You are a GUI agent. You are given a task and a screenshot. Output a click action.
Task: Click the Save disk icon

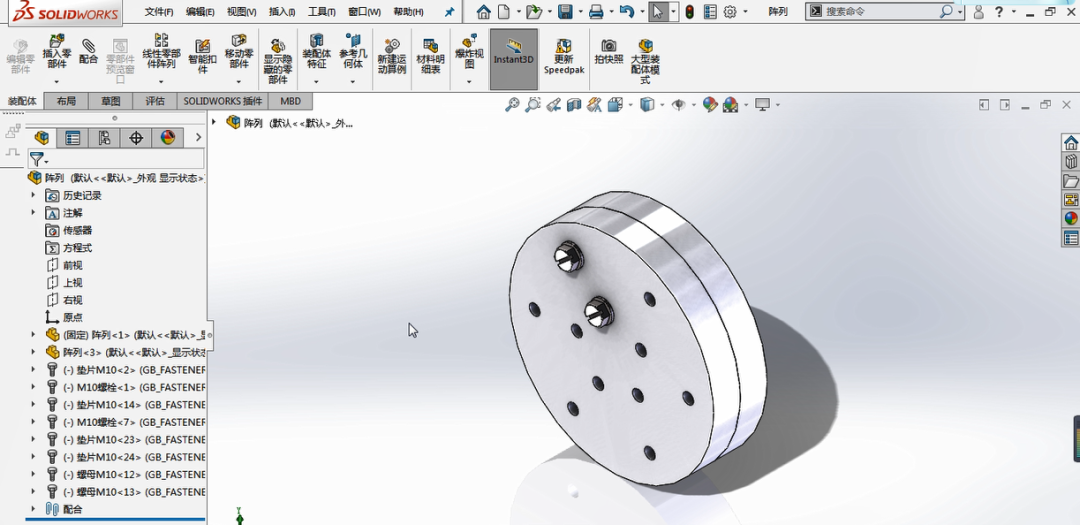point(565,12)
